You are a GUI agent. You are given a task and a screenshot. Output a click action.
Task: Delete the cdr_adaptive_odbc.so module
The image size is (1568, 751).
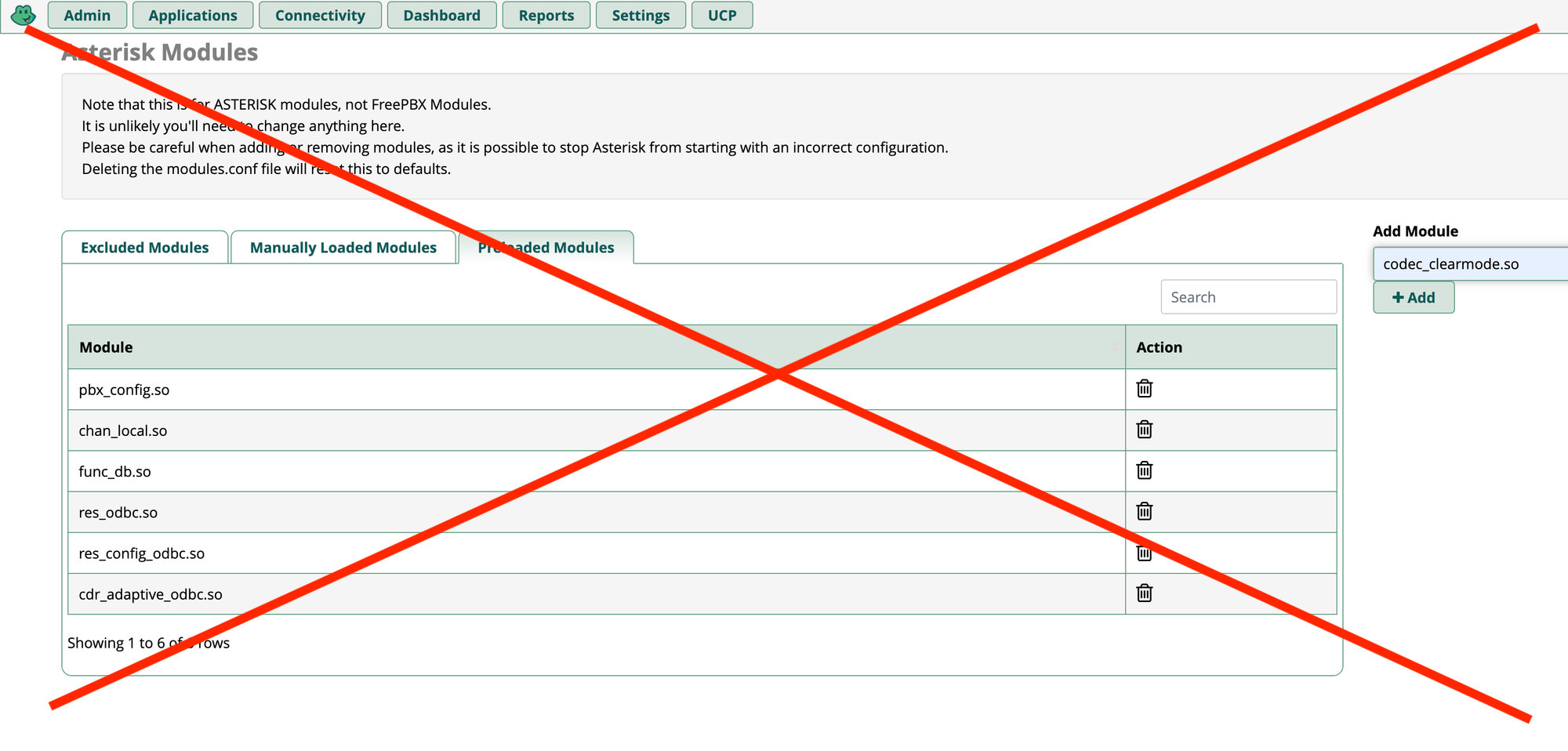(x=1144, y=593)
